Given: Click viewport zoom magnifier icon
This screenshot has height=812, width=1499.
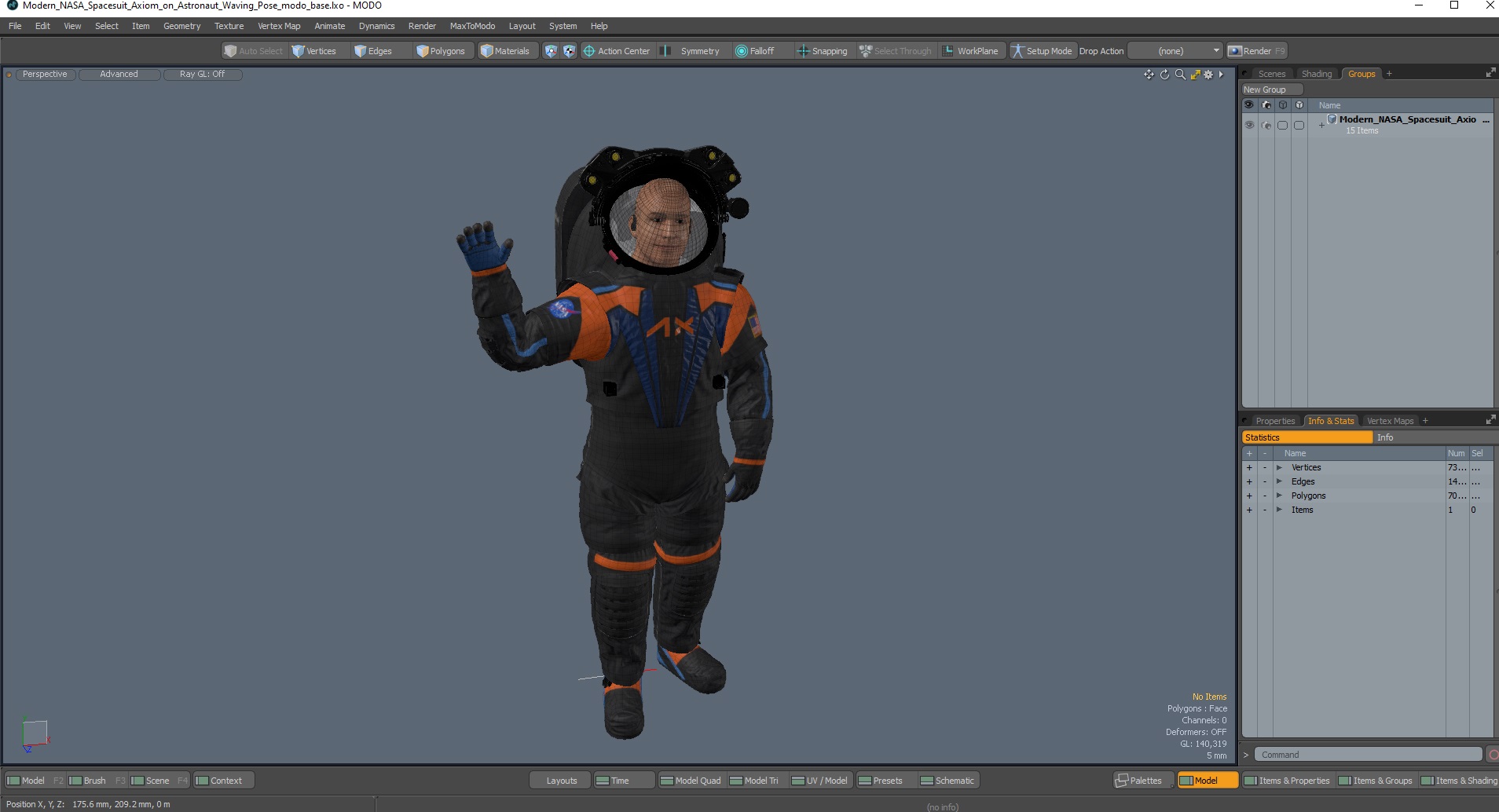Looking at the screenshot, I should [x=1180, y=75].
